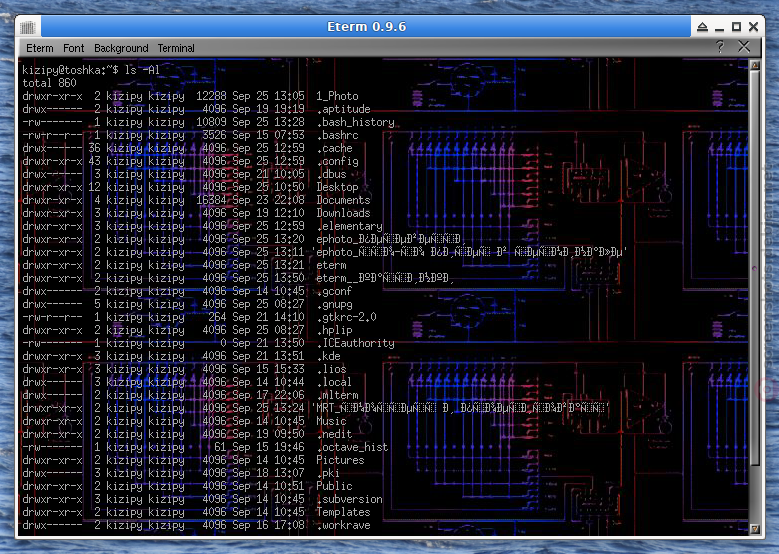The width and height of the screenshot is (779, 554).
Task: Click the .subversion directory name
Action: (349, 499)
